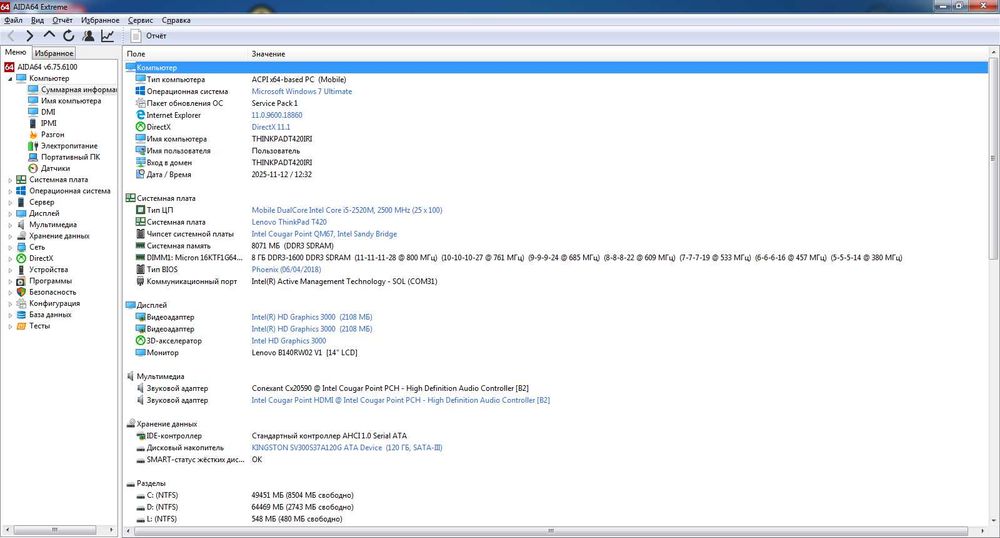Select База данных in the left tree
This screenshot has height=538, width=1000.
50,315
